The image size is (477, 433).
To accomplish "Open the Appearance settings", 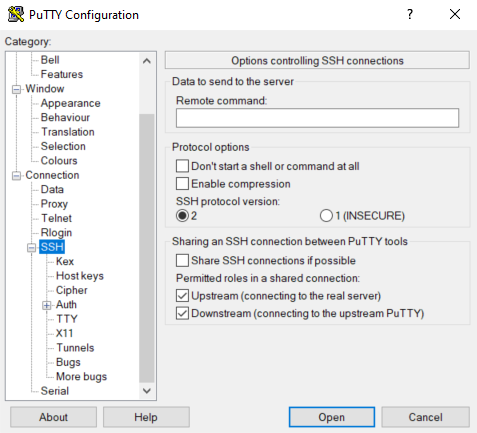I will pyautogui.click(x=70, y=103).
